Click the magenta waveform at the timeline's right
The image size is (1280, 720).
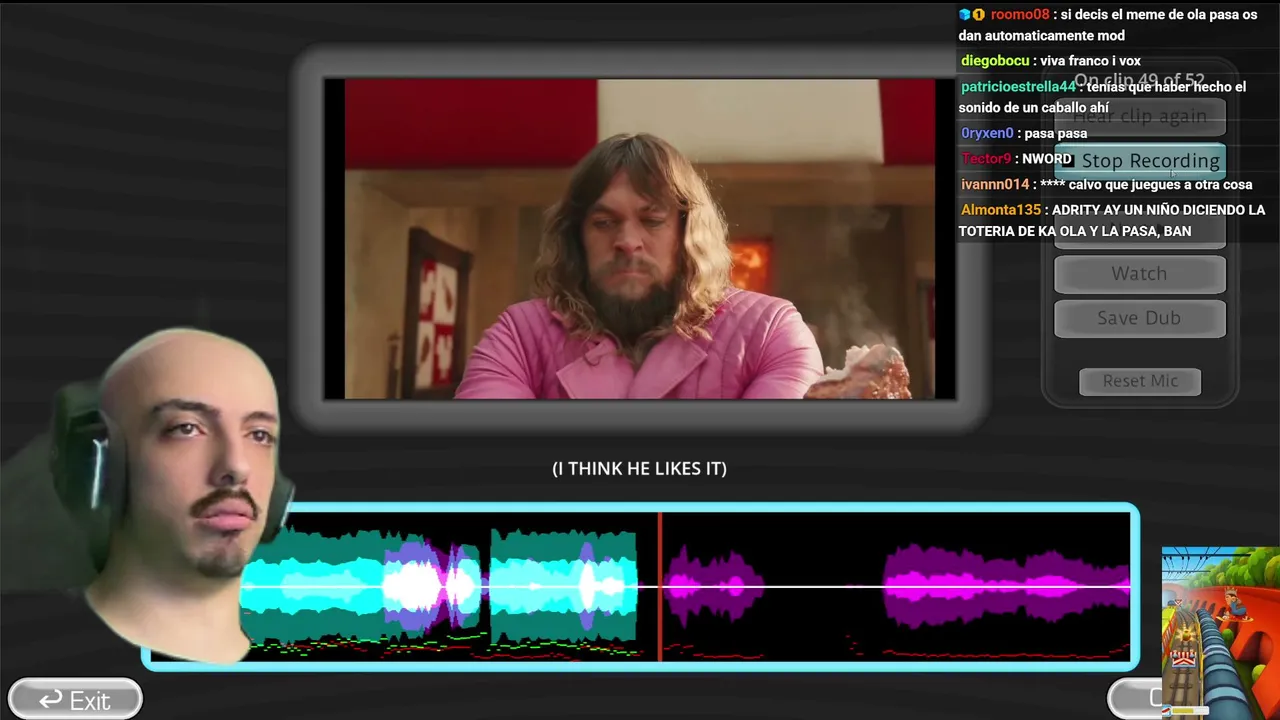[1007, 585]
